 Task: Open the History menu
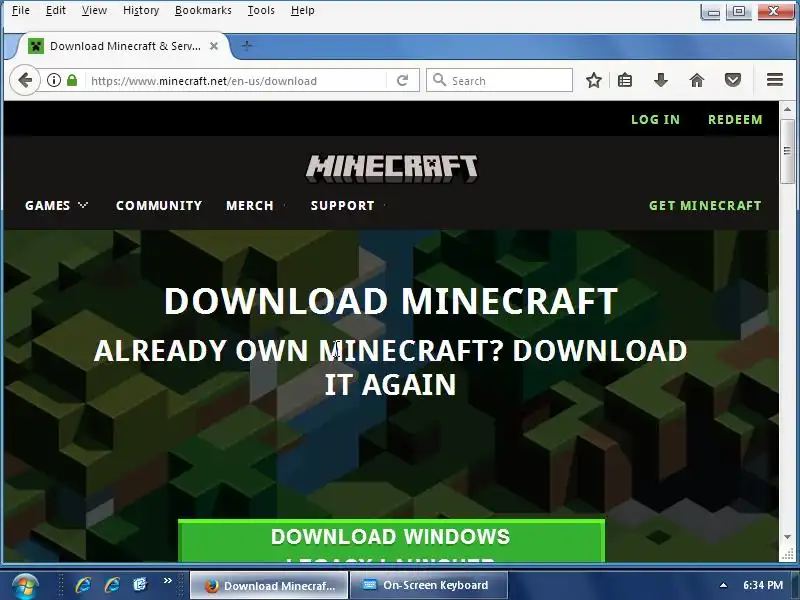pyautogui.click(x=141, y=10)
